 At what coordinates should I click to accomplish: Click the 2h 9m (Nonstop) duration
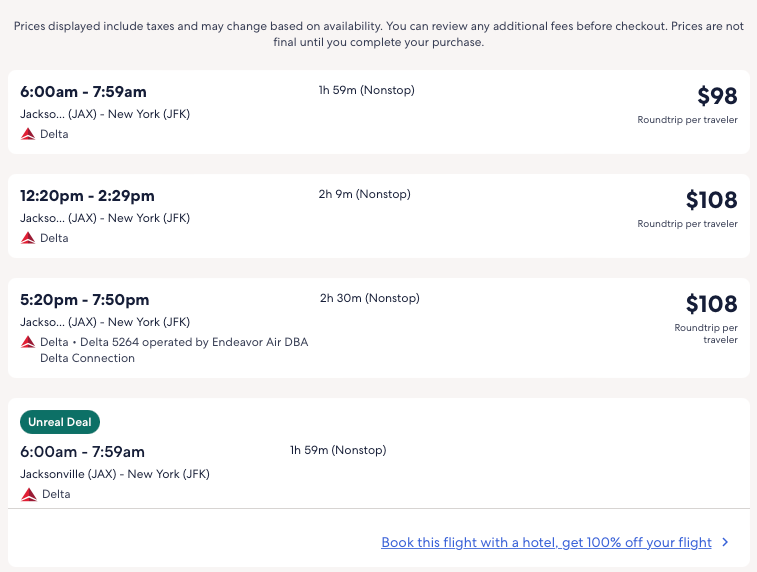(364, 194)
